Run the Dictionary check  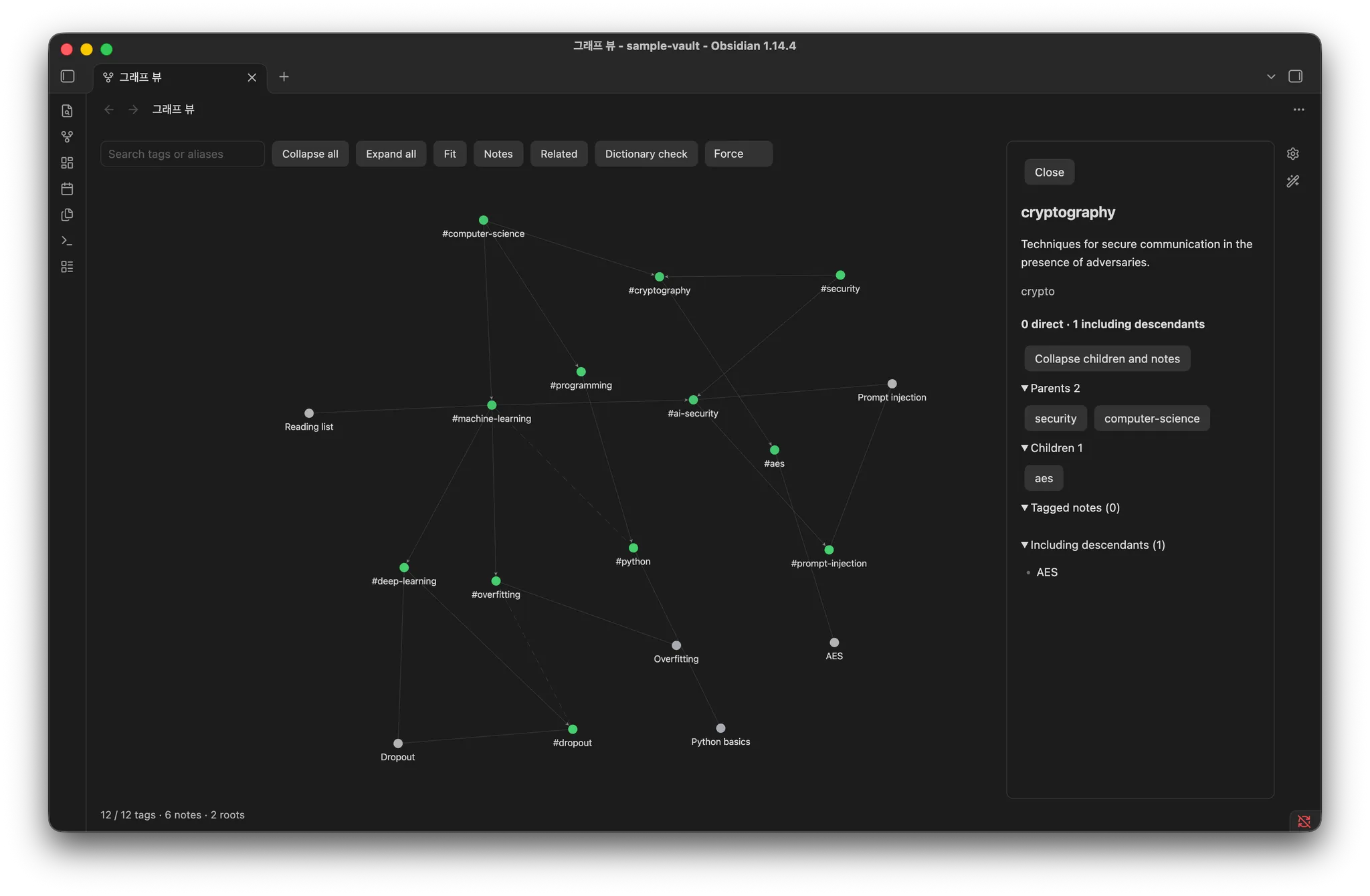point(646,154)
